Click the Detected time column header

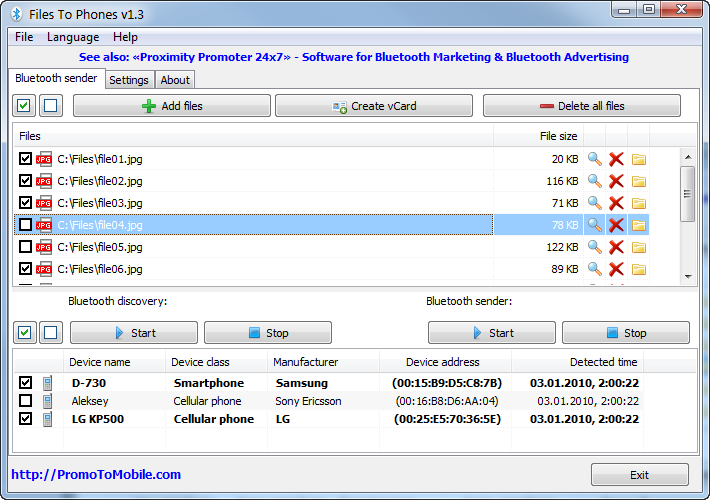click(x=577, y=362)
